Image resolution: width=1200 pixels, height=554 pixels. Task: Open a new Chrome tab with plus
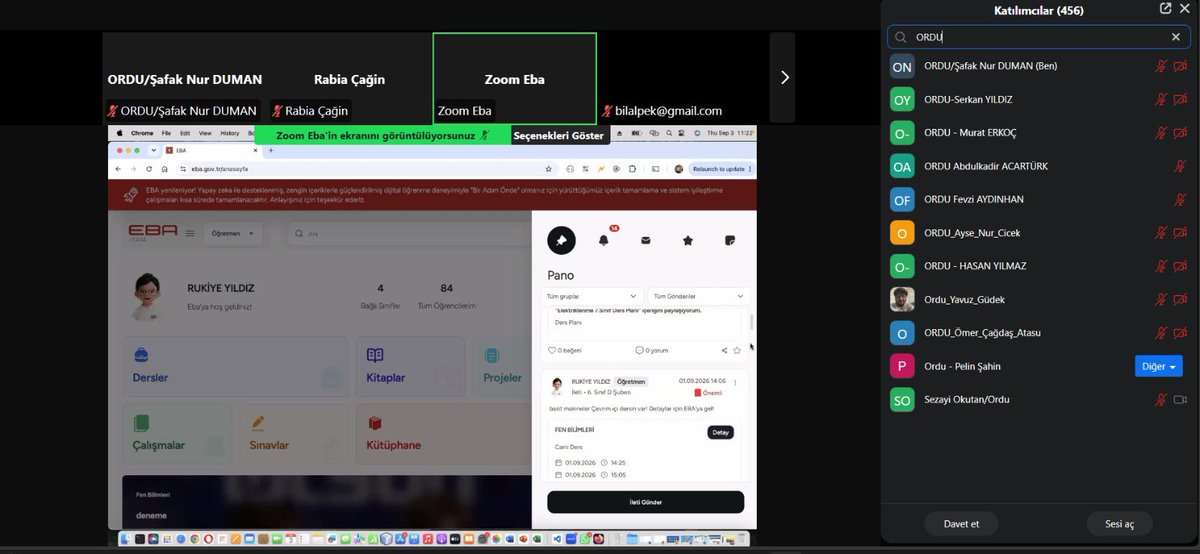tap(269, 150)
